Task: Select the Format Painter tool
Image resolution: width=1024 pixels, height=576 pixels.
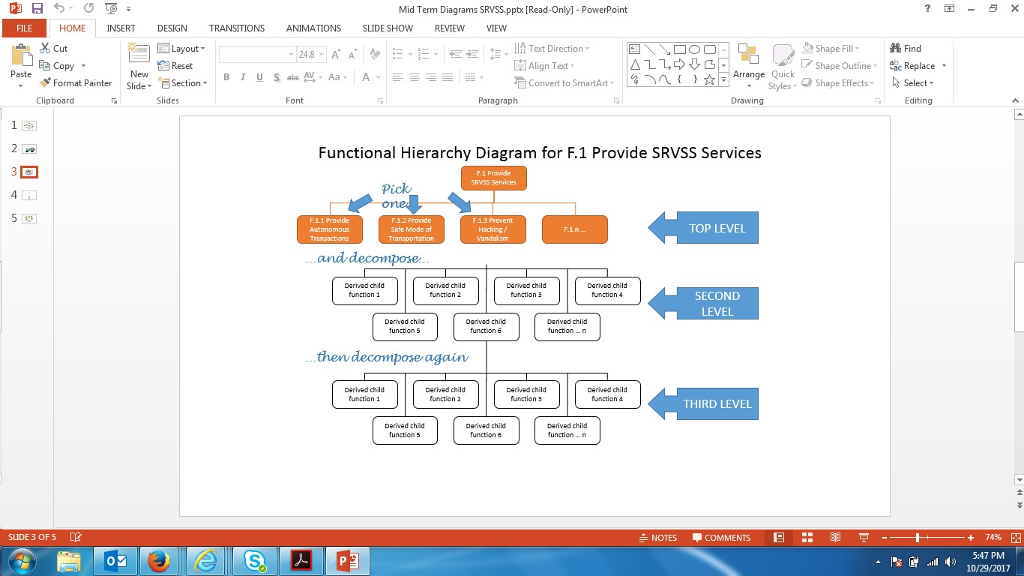Action: (76, 83)
